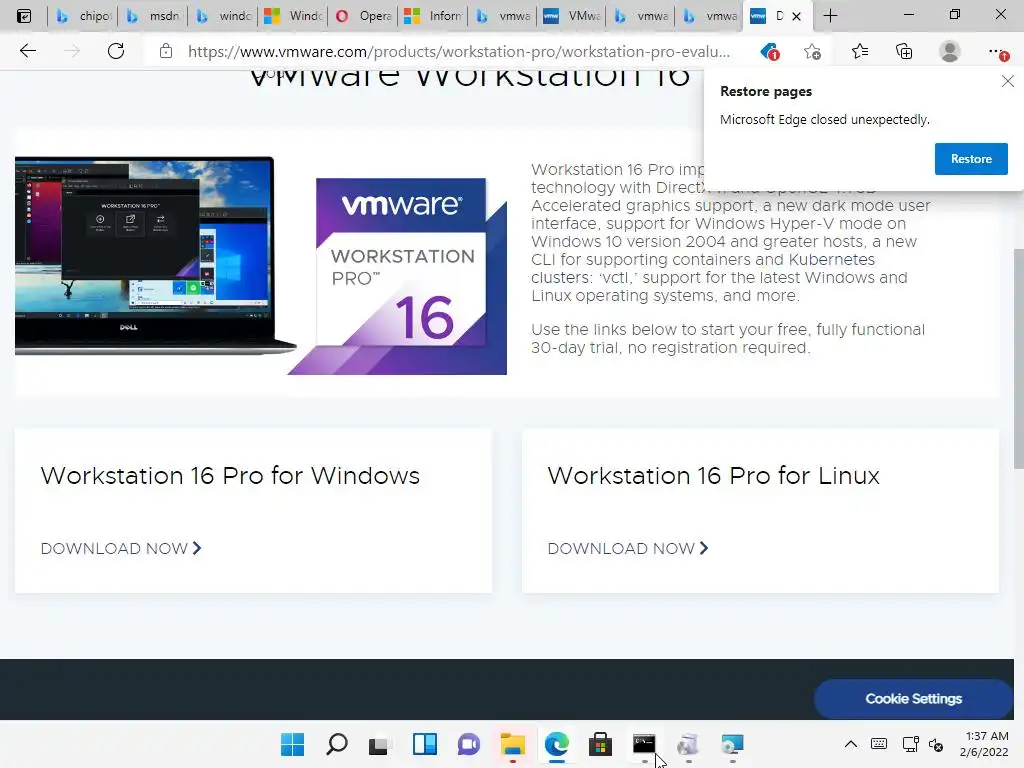View site information lock icon
Image resolution: width=1024 pixels, height=768 pixels.
[166, 51]
